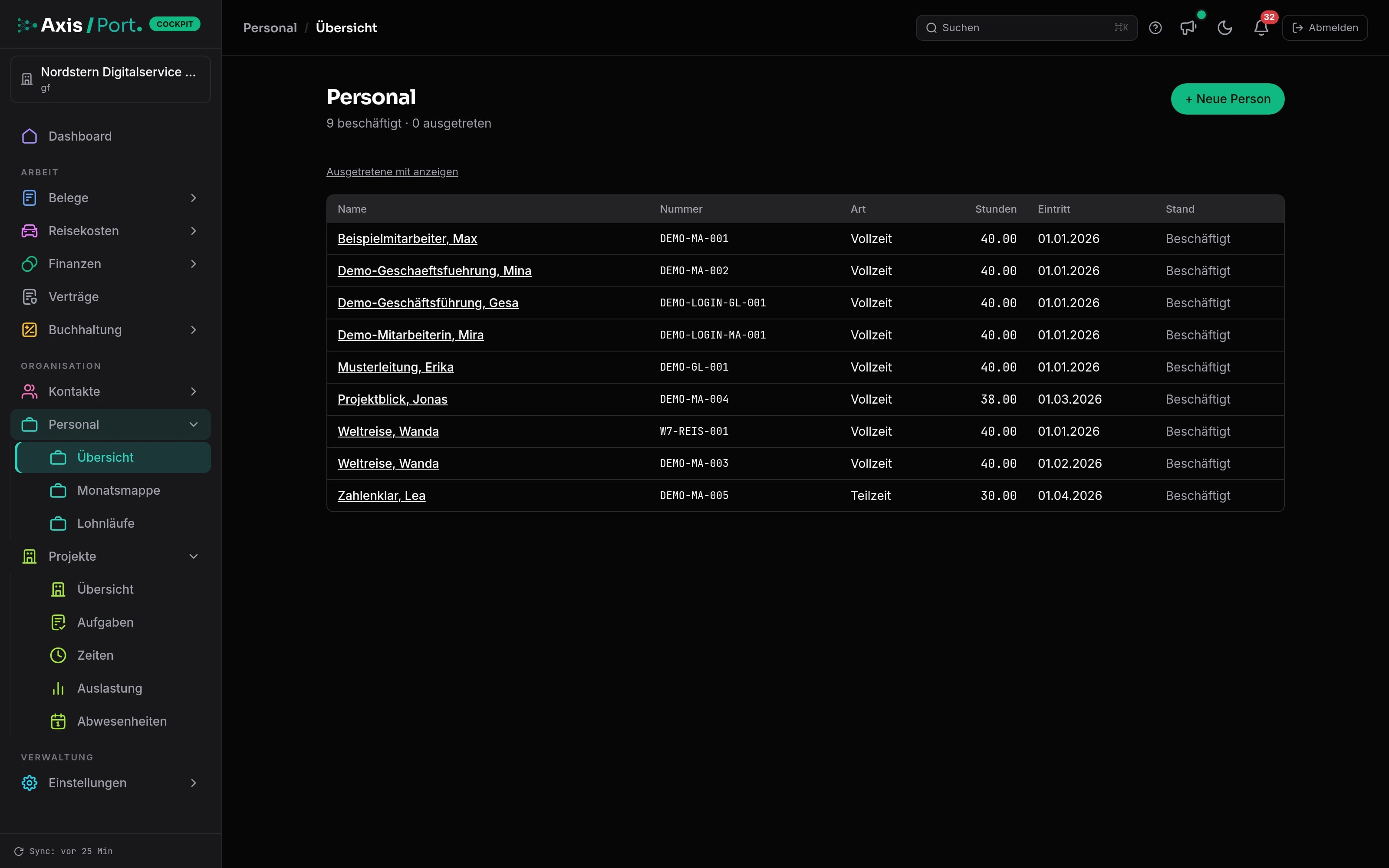Open employee Musterleitung, Erika

pos(395,368)
